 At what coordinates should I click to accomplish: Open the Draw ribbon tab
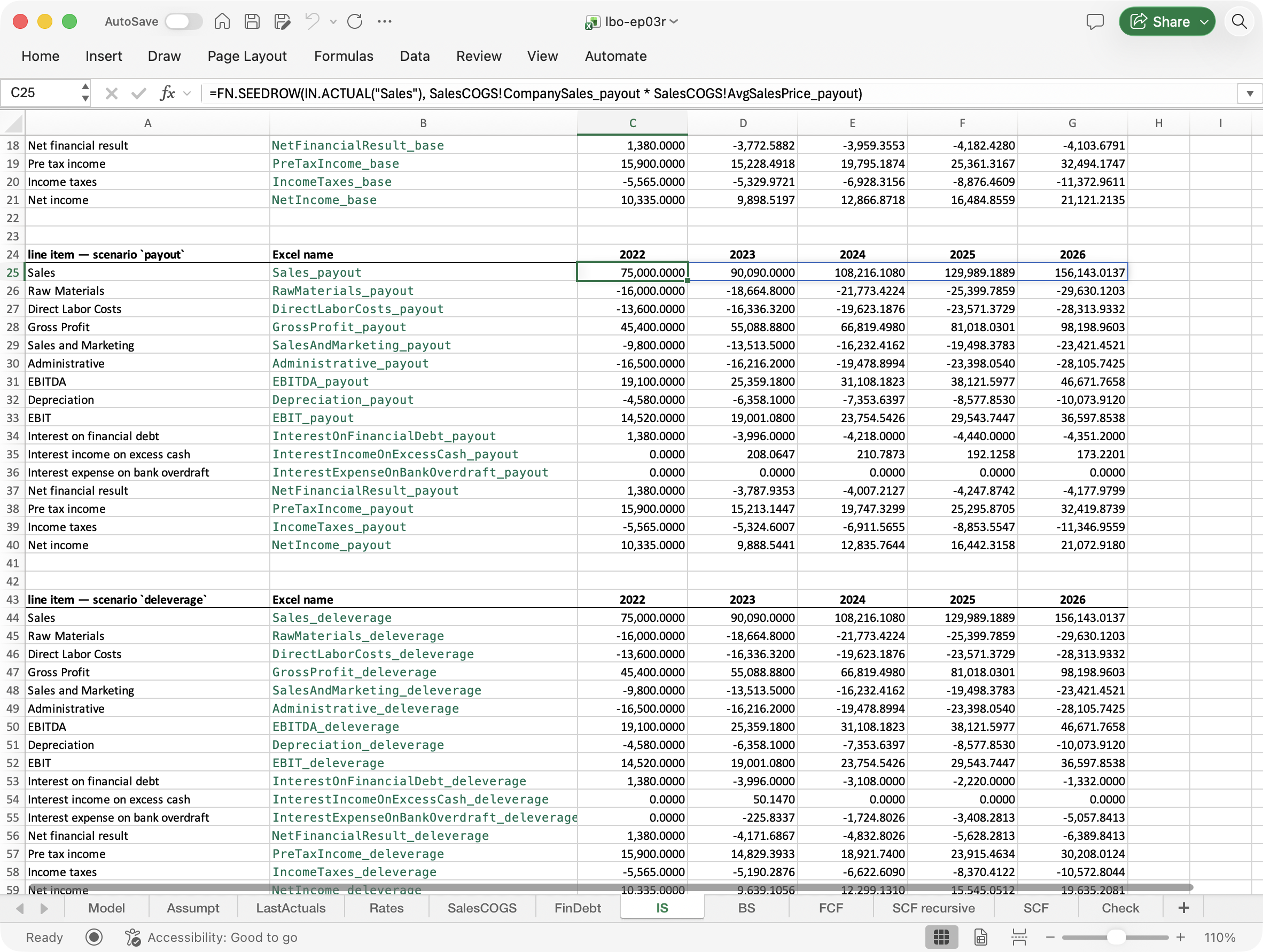tap(165, 56)
